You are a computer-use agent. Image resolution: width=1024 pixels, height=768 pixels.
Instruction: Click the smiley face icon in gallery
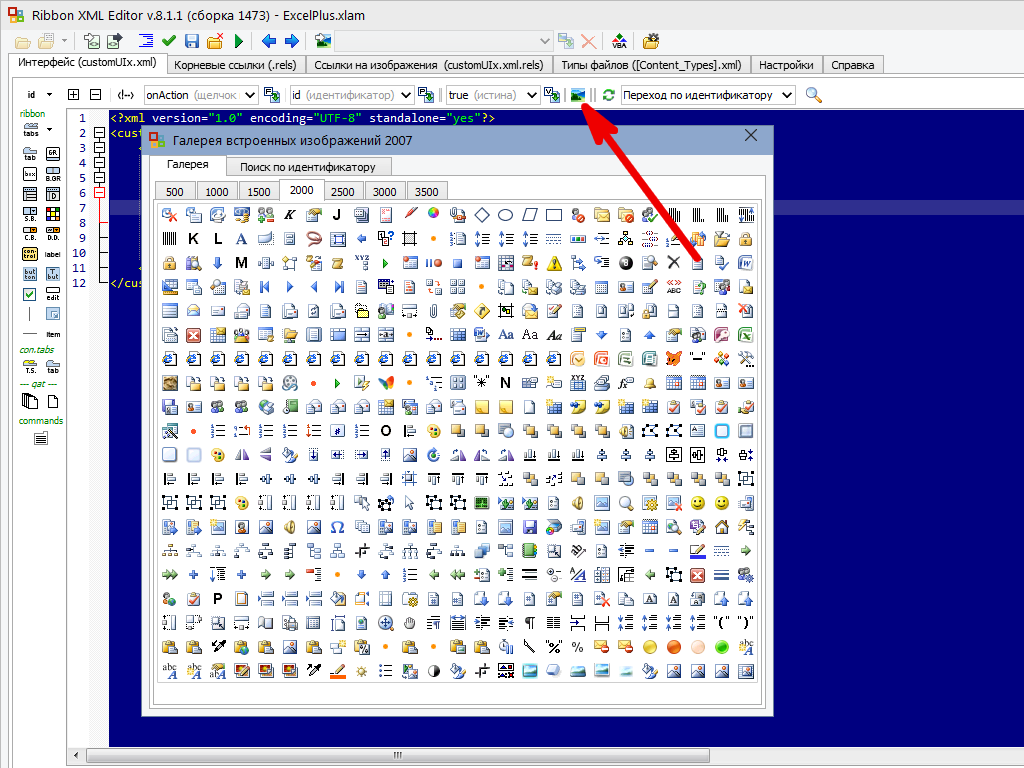pyautogui.click(x=697, y=502)
